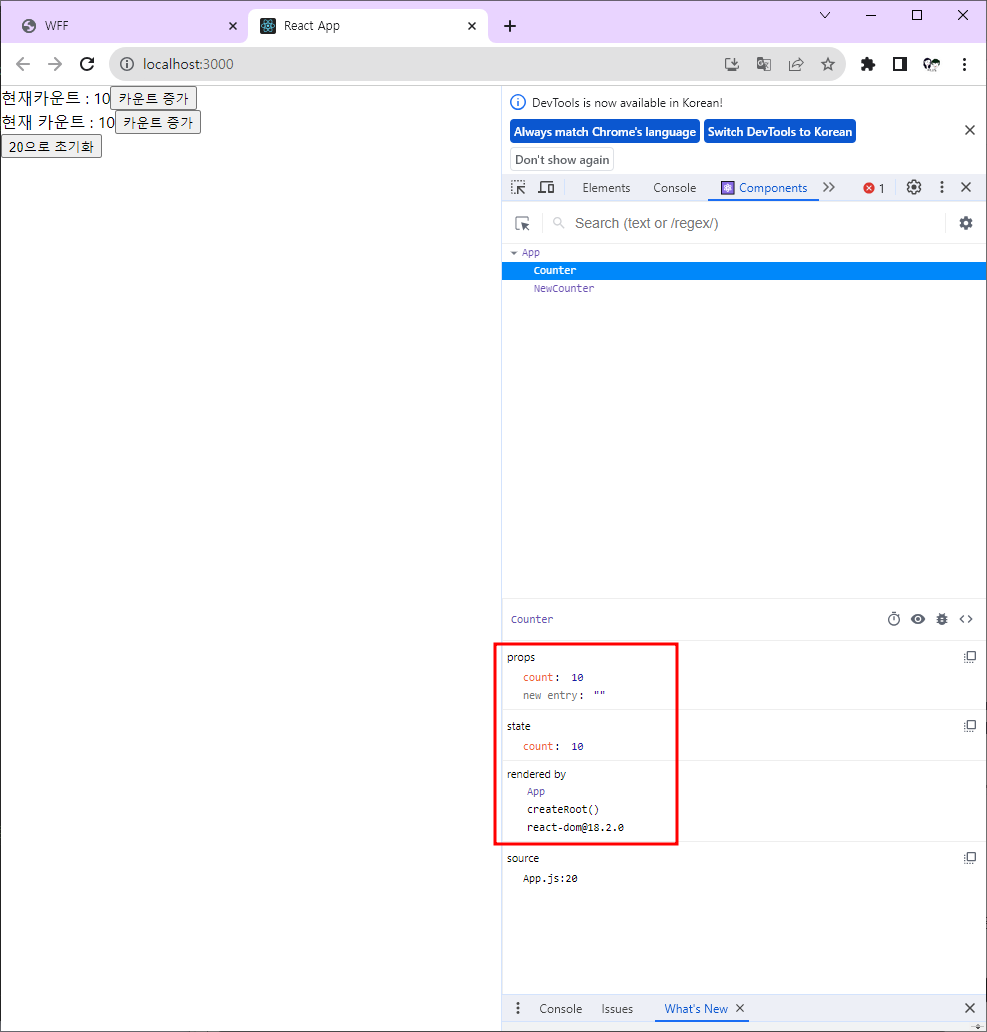
Task: Collapse the App node in component tree
Action: [514, 253]
